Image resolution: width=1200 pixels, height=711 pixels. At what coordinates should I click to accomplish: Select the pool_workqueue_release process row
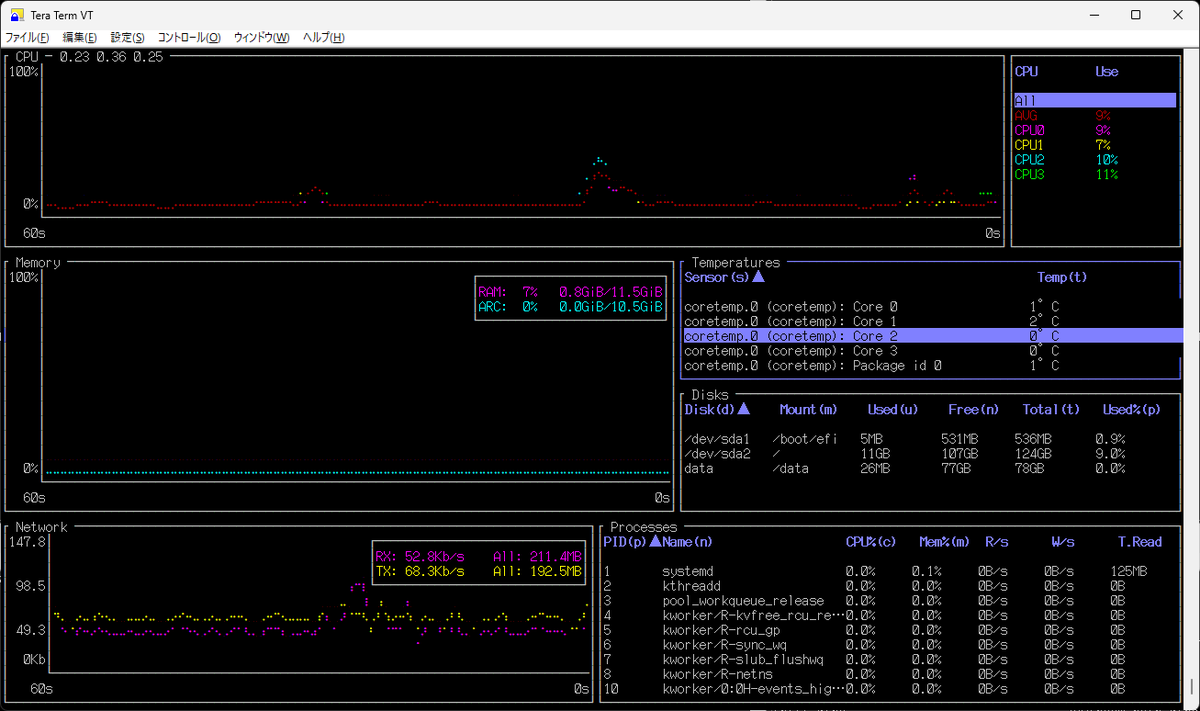(x=890, y=601)
